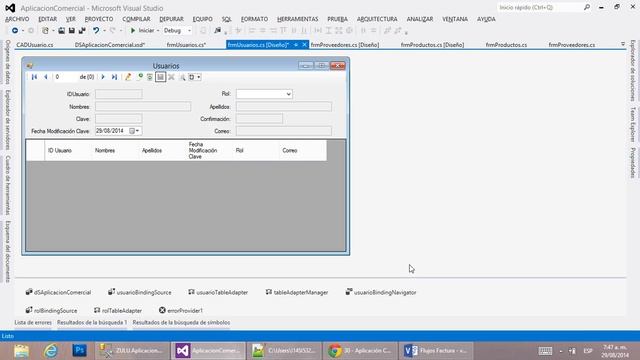
Task: Switch to frmProveedores.cs [Diseño] tab
Action: [345, 45]
